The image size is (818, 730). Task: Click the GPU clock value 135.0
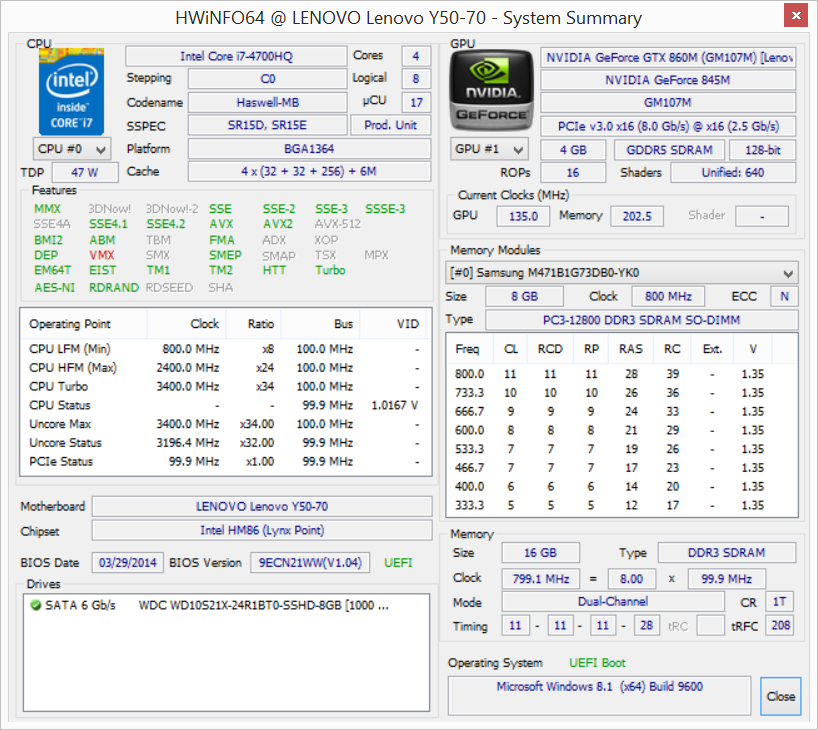[x=523, y=216]
